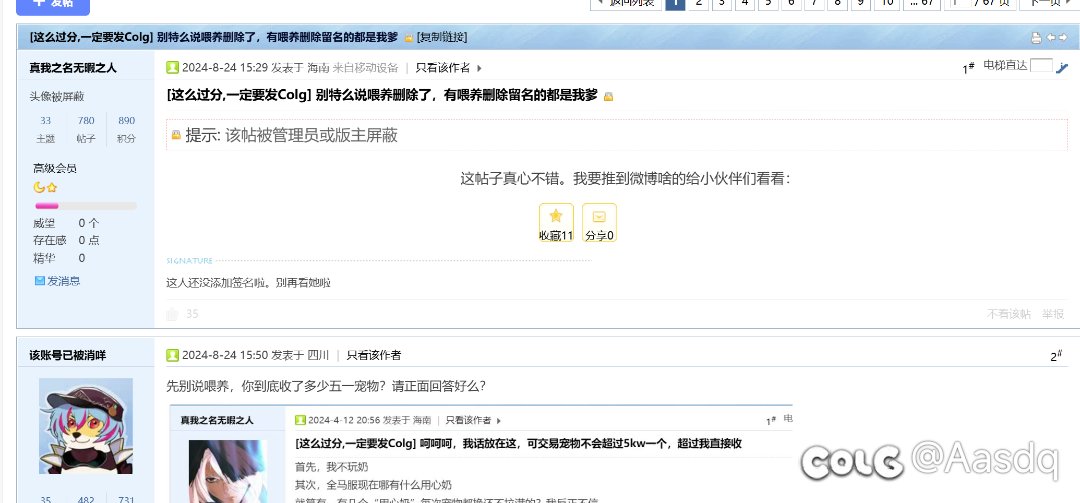This screenshot has width=1080, height=503.
Task: Click the 举报 report link
Action: [x=1053, y=314]
